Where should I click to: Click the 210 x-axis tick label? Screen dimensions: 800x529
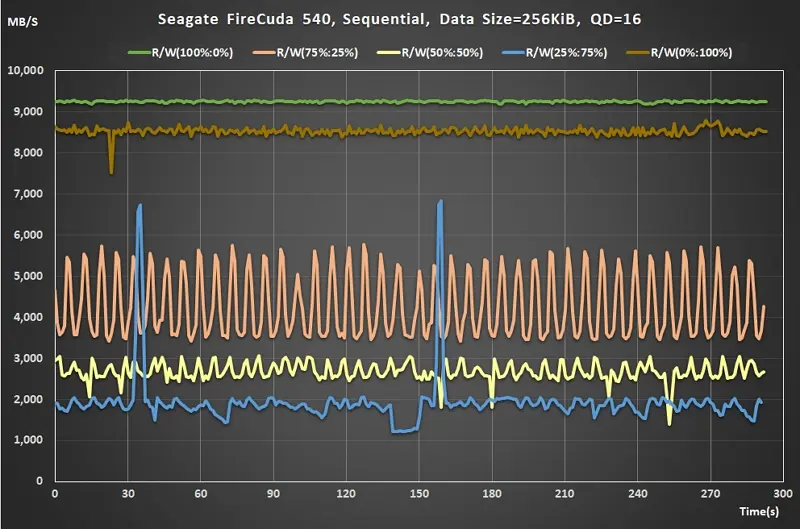(564, 494)
